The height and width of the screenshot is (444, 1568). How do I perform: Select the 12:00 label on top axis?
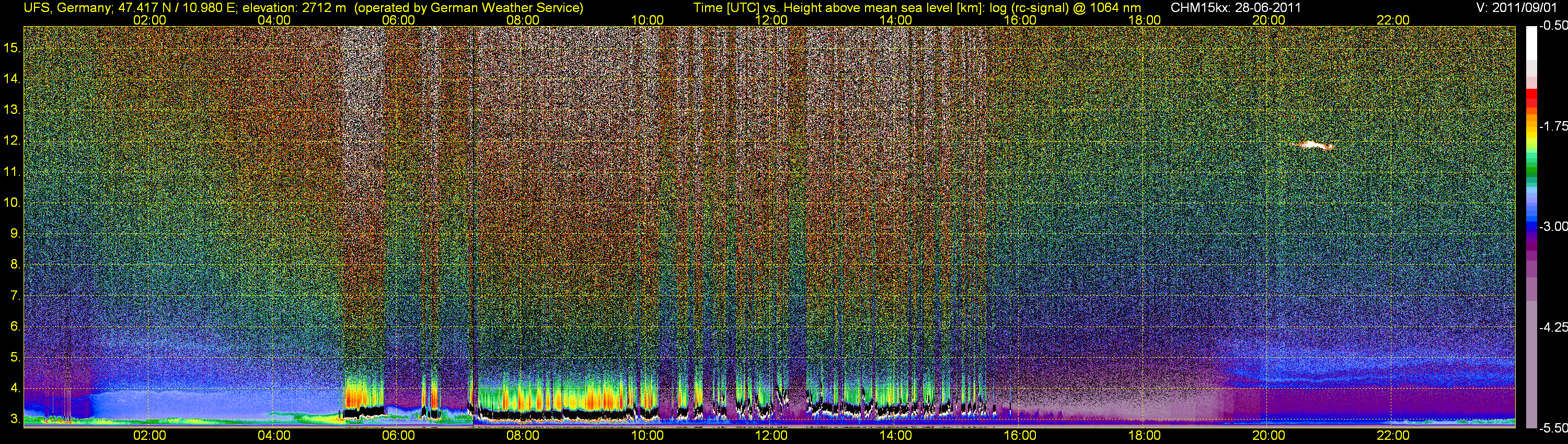771,20
